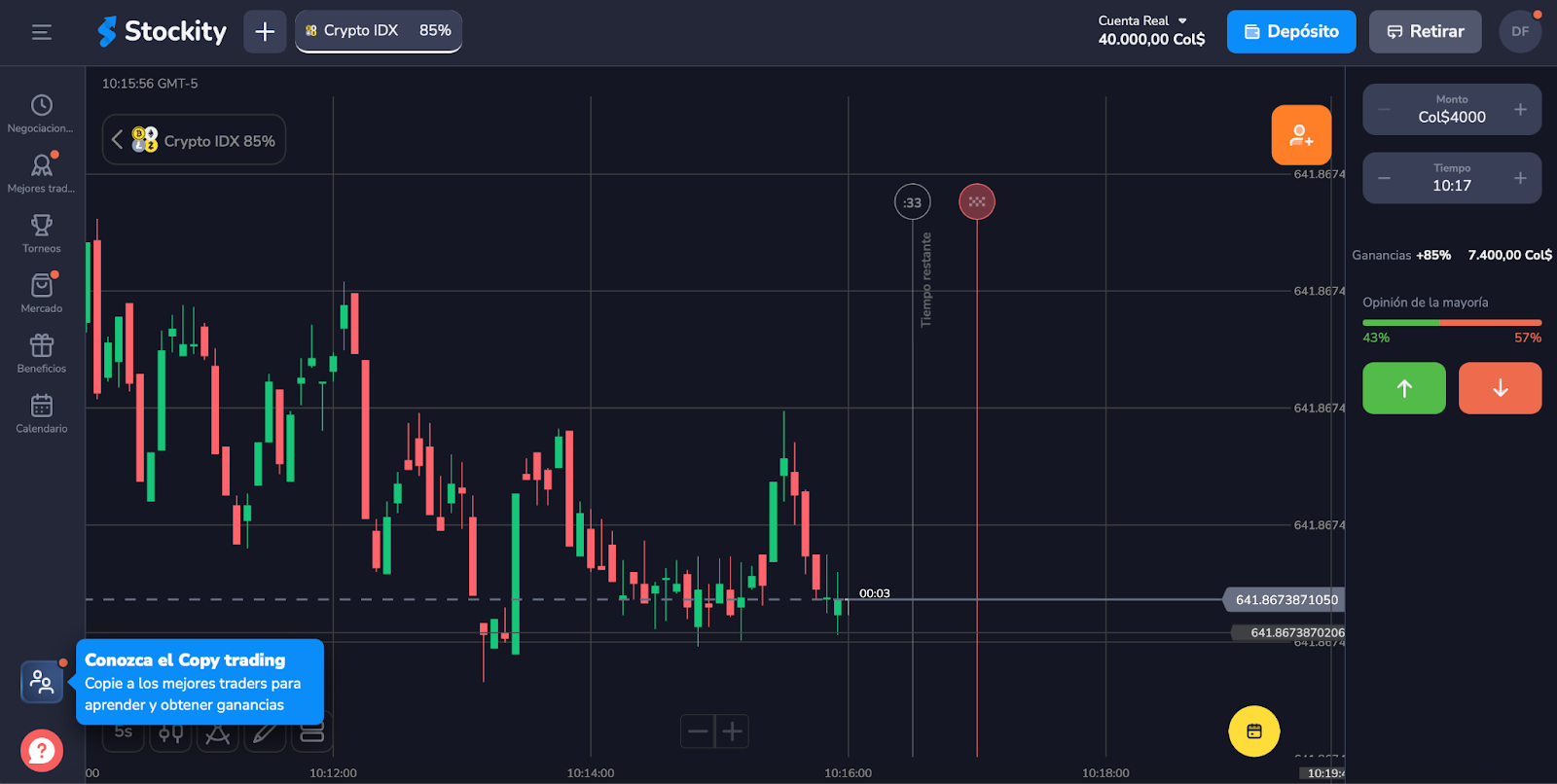
Task: Open the DF profile avatar menu
Action: click(x=1520, y=32)
